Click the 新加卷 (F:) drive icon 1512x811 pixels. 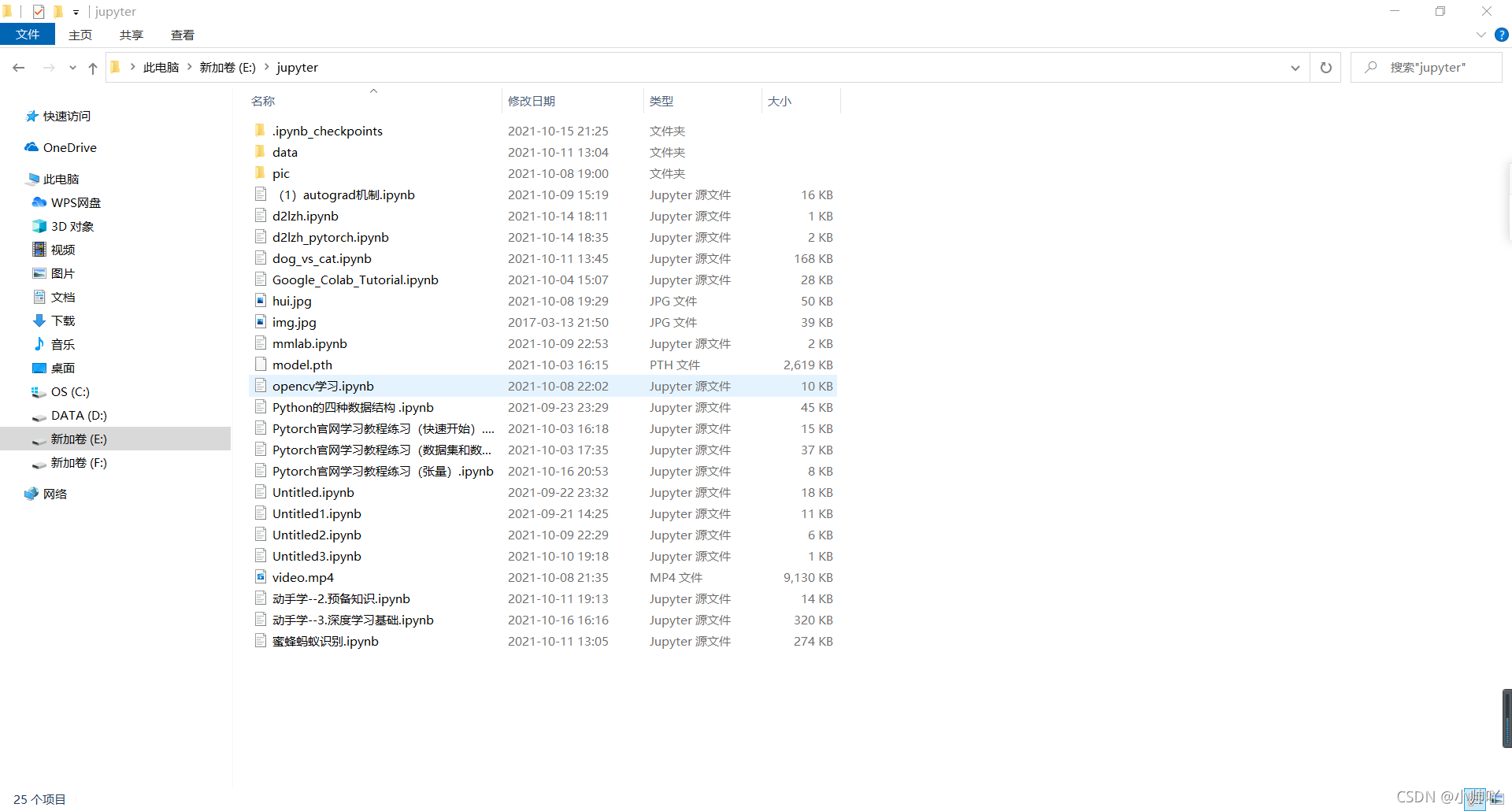point(39,464)
